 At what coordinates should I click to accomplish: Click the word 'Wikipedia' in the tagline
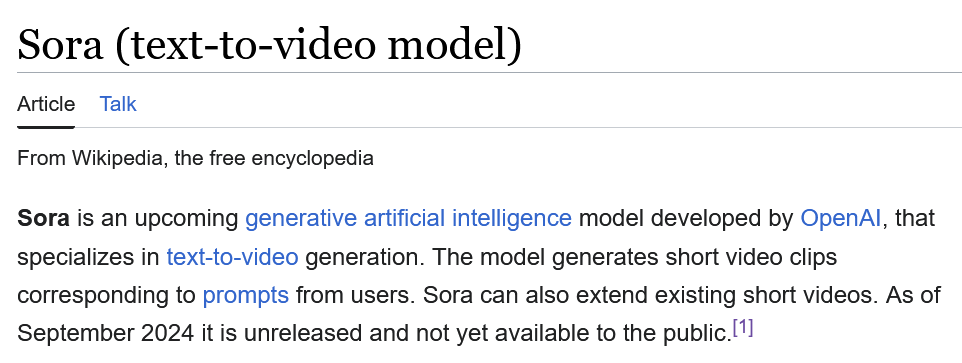(118, 158)
